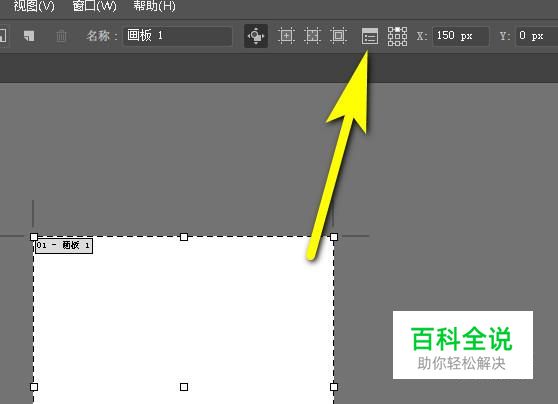Click the artboard's top-right corner handle
Image resolution: width=558 pixels, height=404 pixels.
click(x=334, y=237)
